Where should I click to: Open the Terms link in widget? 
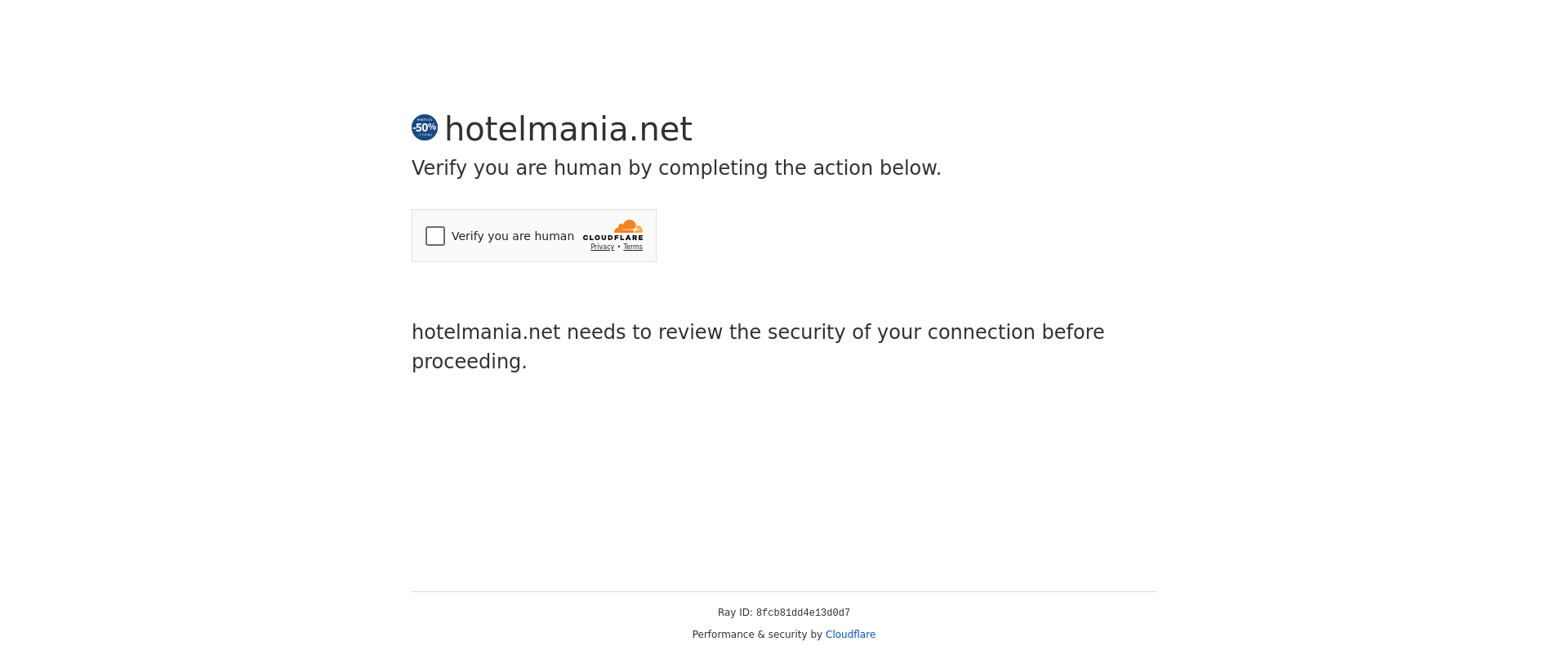(x=633, y=247)
